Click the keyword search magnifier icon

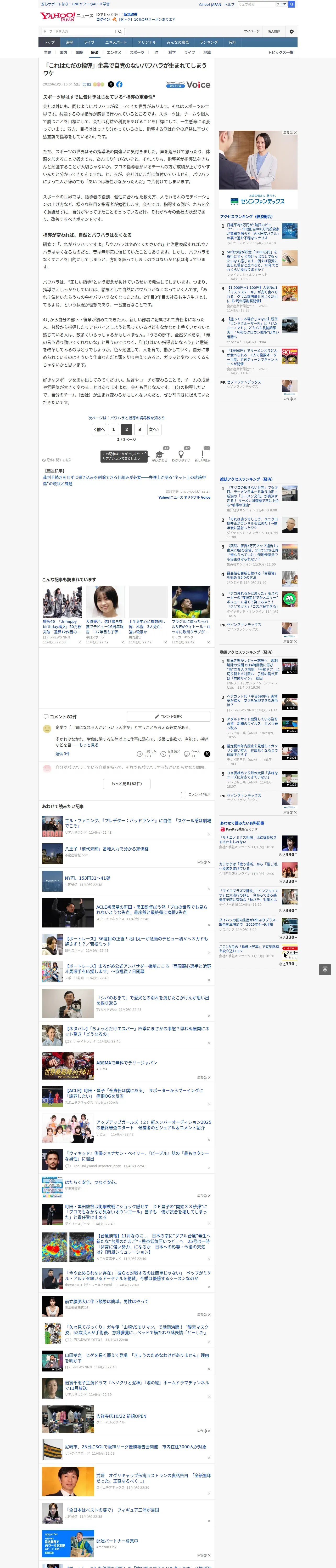point(120,32)
